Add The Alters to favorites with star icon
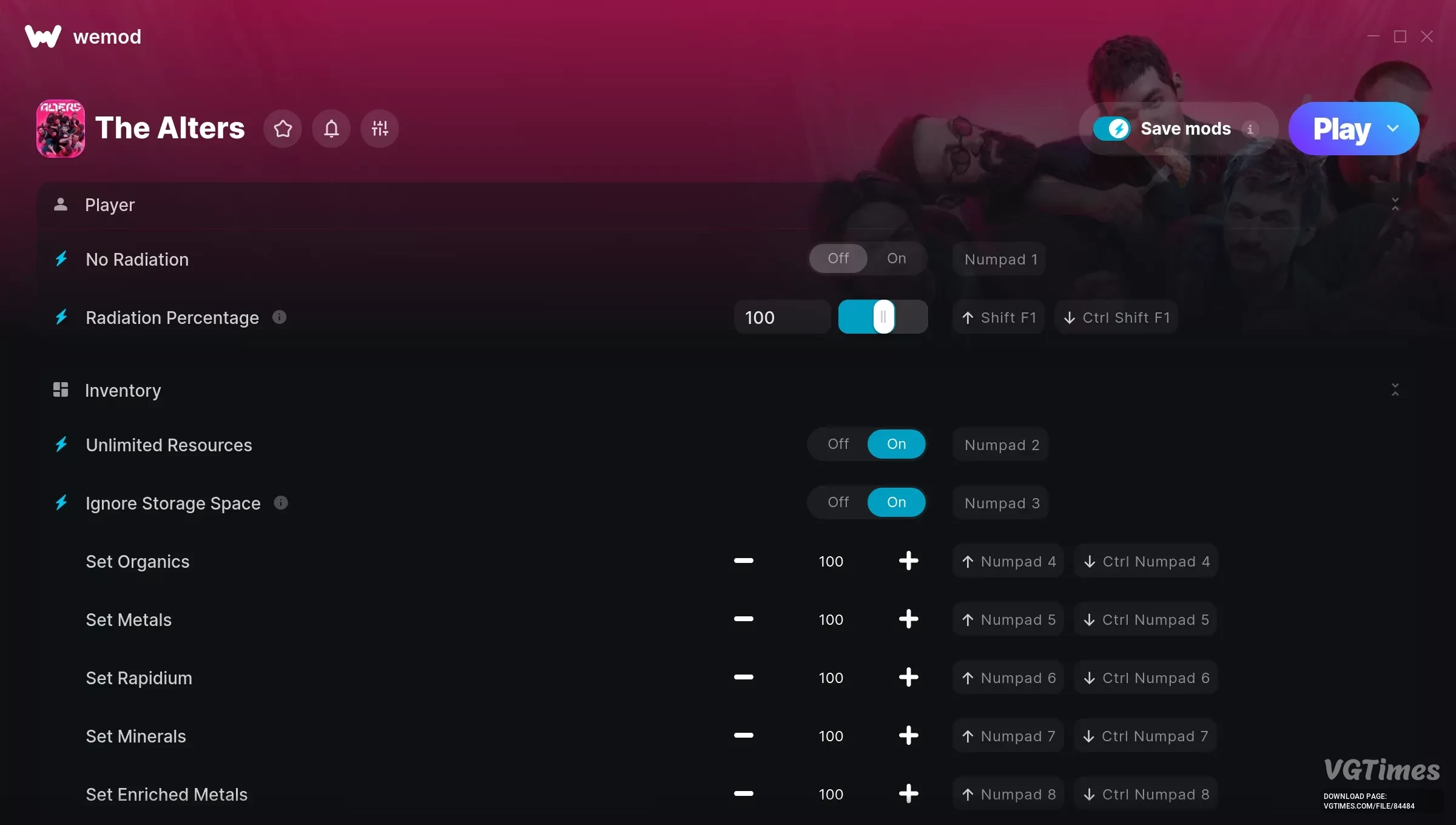 click(x=283, y=129)
